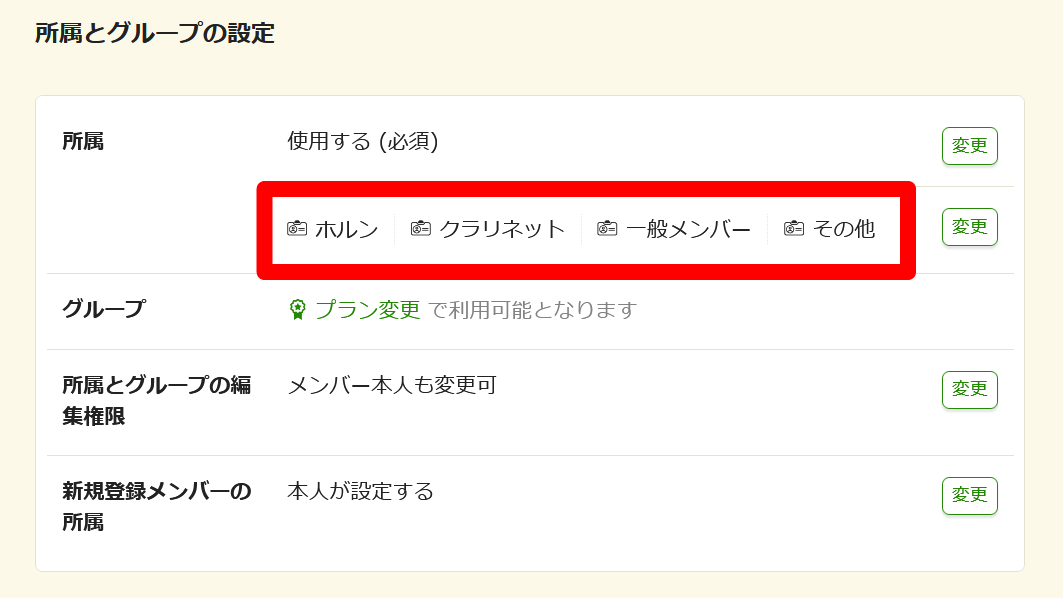
Task: Click the ID card icon beside 一般メンバー
Action: tap(607, 228)
